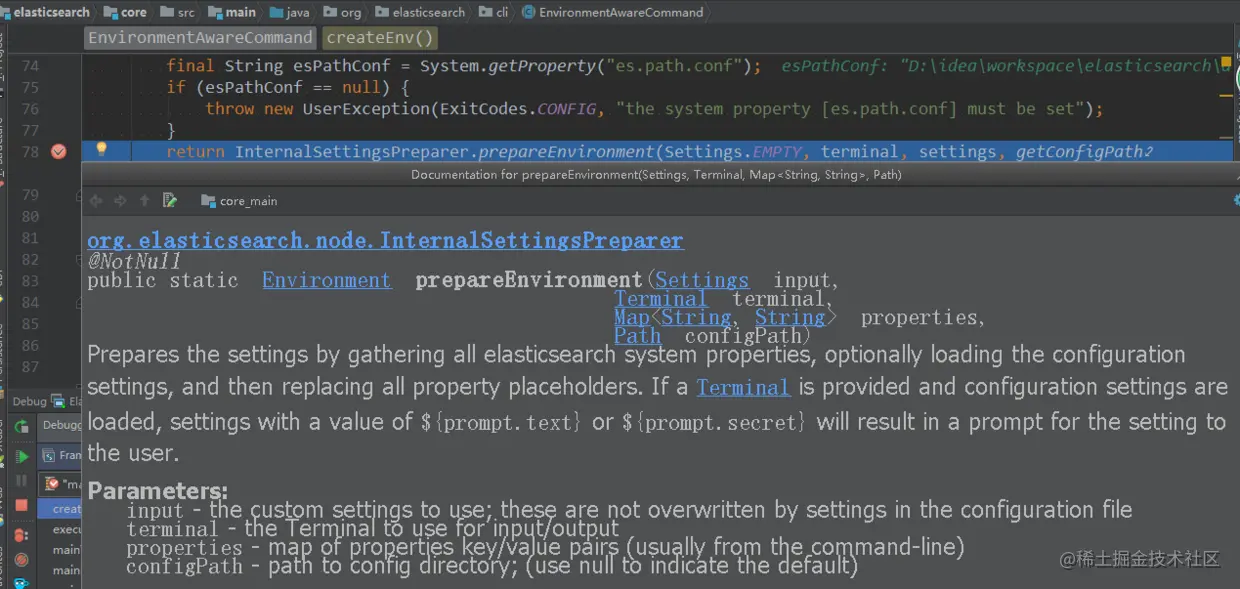The image size is (1240, 589).
Task: Click esPathConf inline debug value hint
Action: click(1005, 66)
